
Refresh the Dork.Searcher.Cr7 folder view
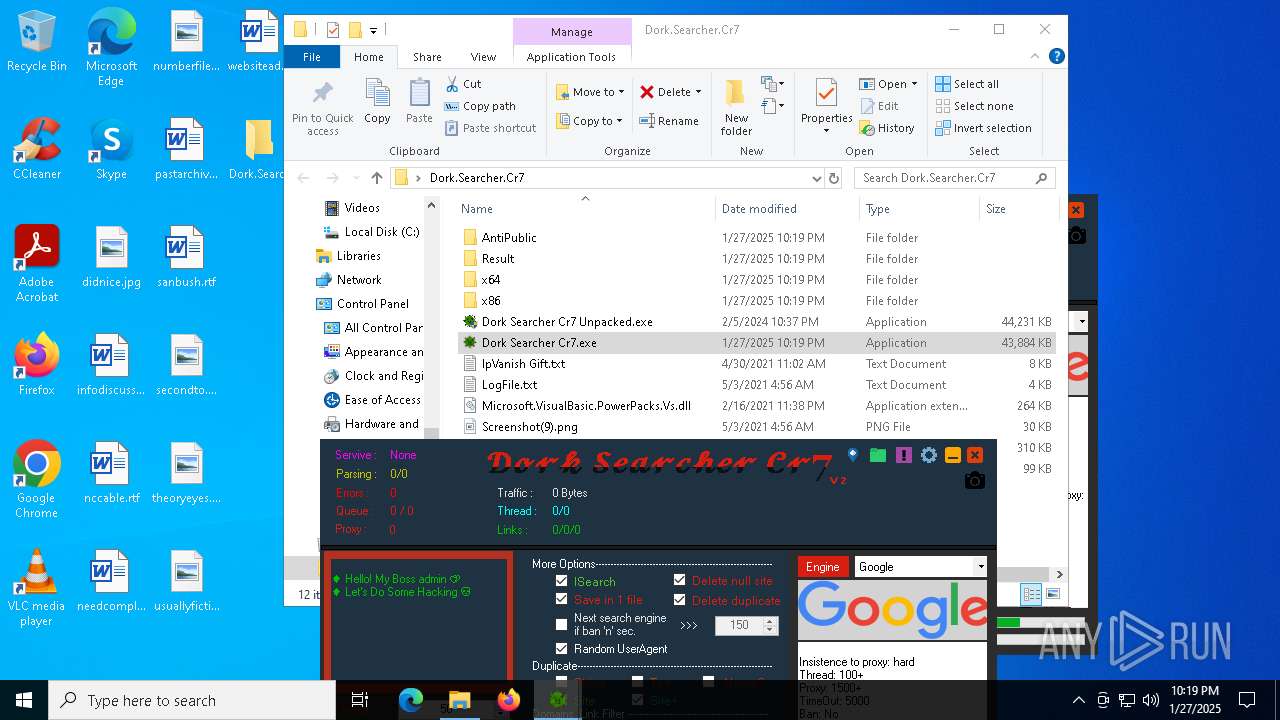pyautogui.click(x=834, y=178)
